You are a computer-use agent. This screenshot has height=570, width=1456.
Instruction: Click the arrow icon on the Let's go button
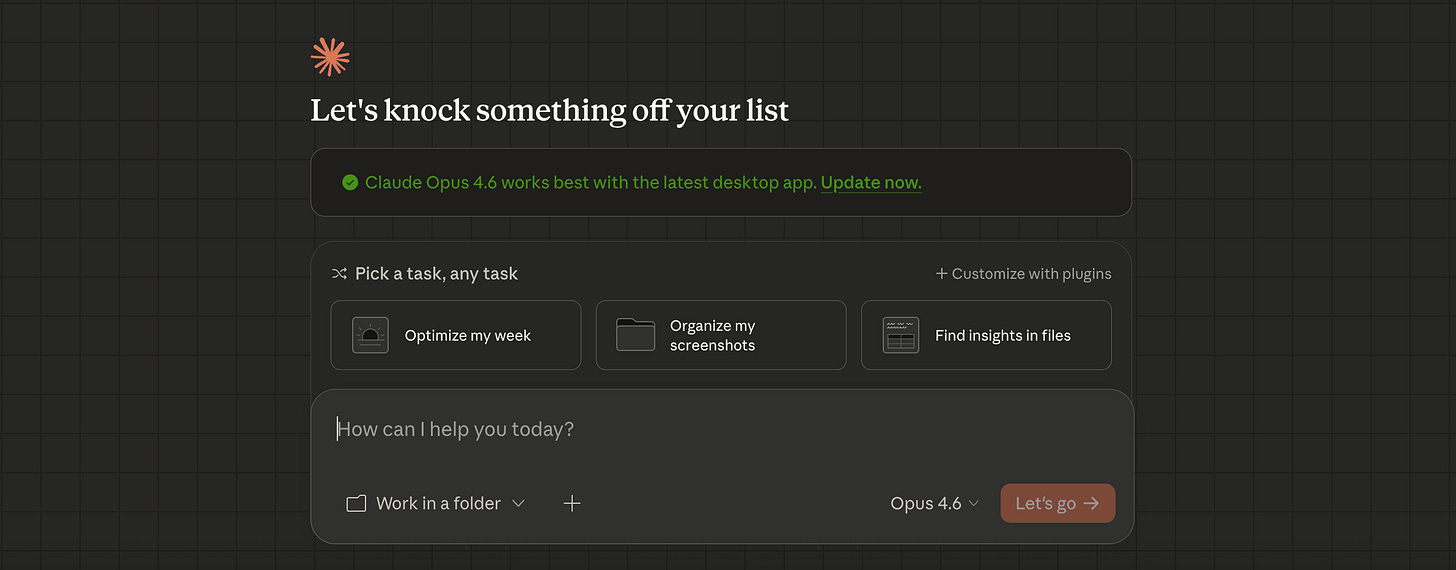[x=1091, y=503]
